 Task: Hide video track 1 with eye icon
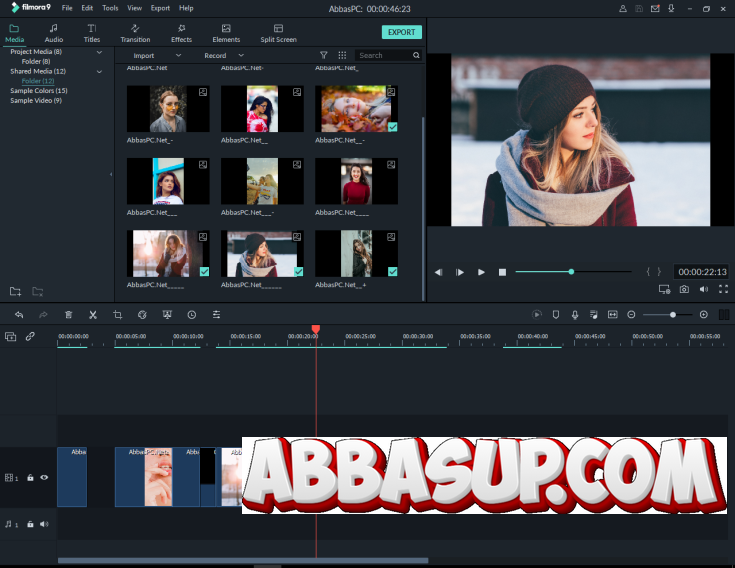44,478
